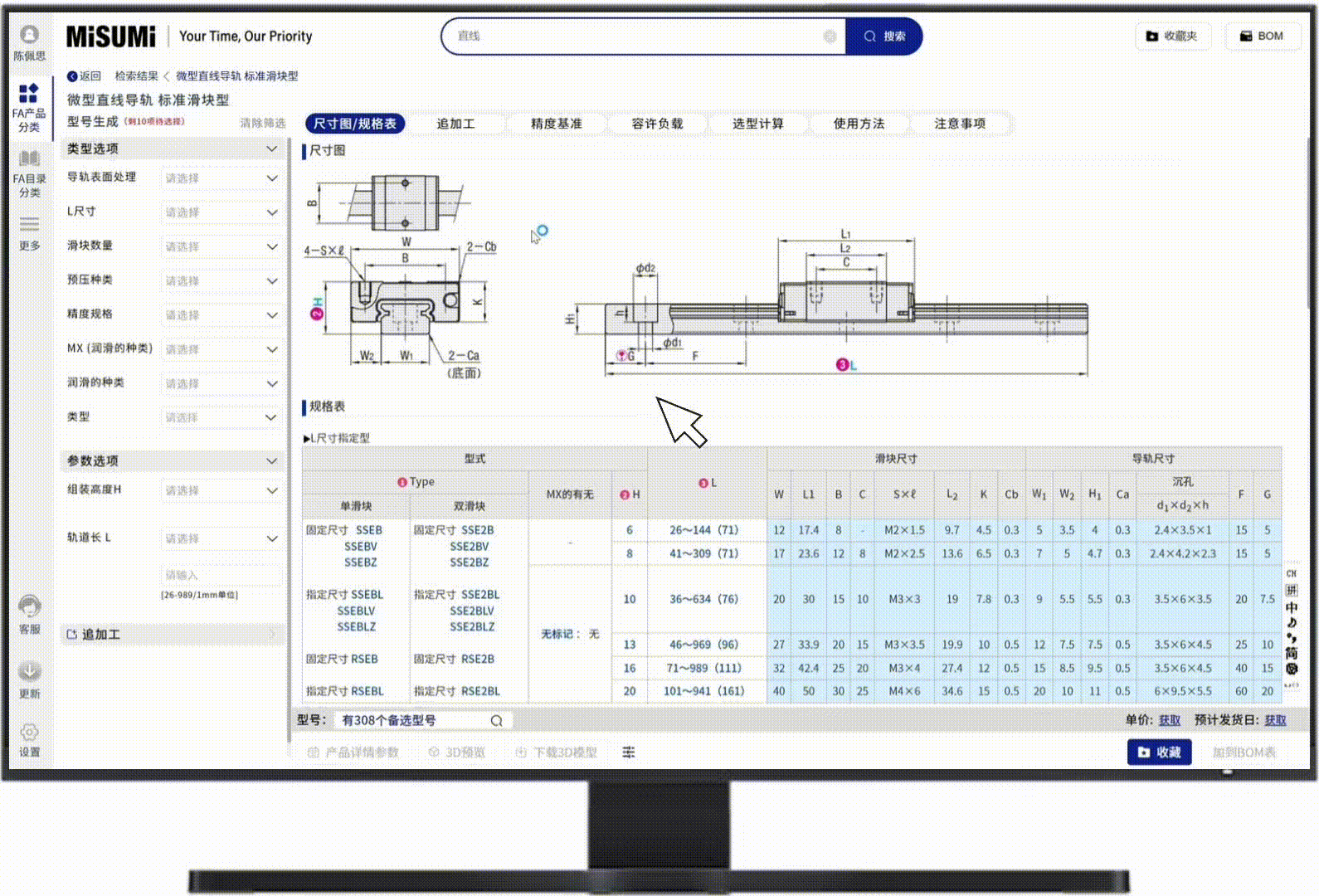Open the 轨道长 L dropdown
Screen dimensions: 1319x896
click(x=220, y=538)
